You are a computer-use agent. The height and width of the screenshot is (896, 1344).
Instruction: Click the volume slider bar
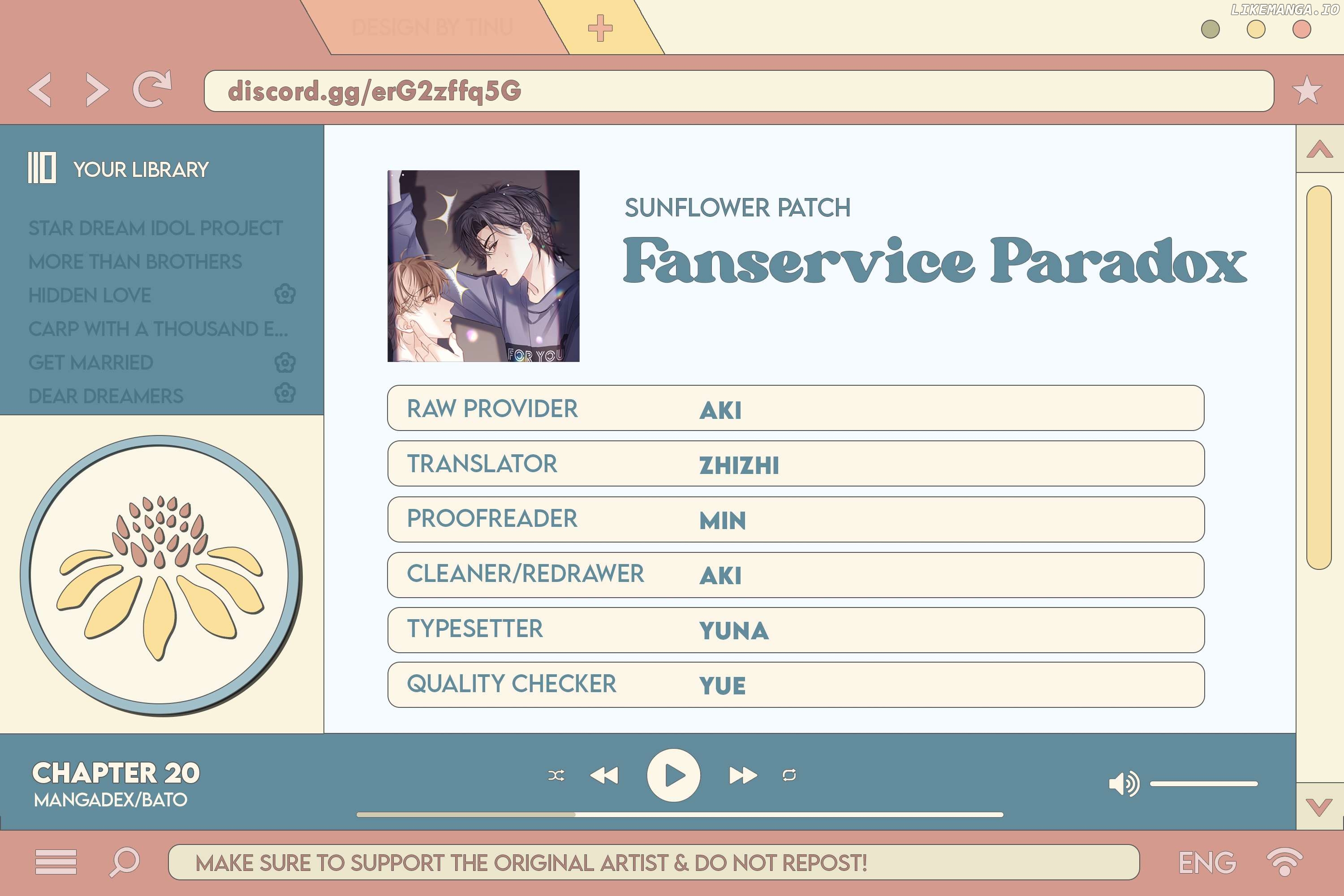point(1203,784)
